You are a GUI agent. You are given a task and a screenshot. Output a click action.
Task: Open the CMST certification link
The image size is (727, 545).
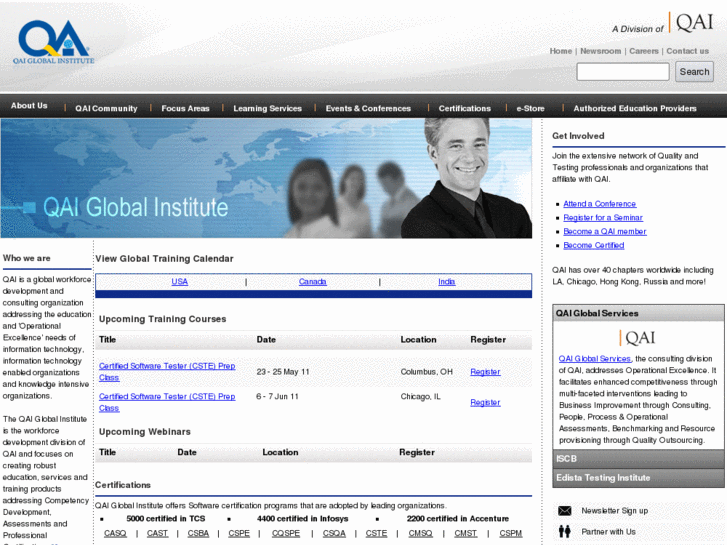(466, 533)
